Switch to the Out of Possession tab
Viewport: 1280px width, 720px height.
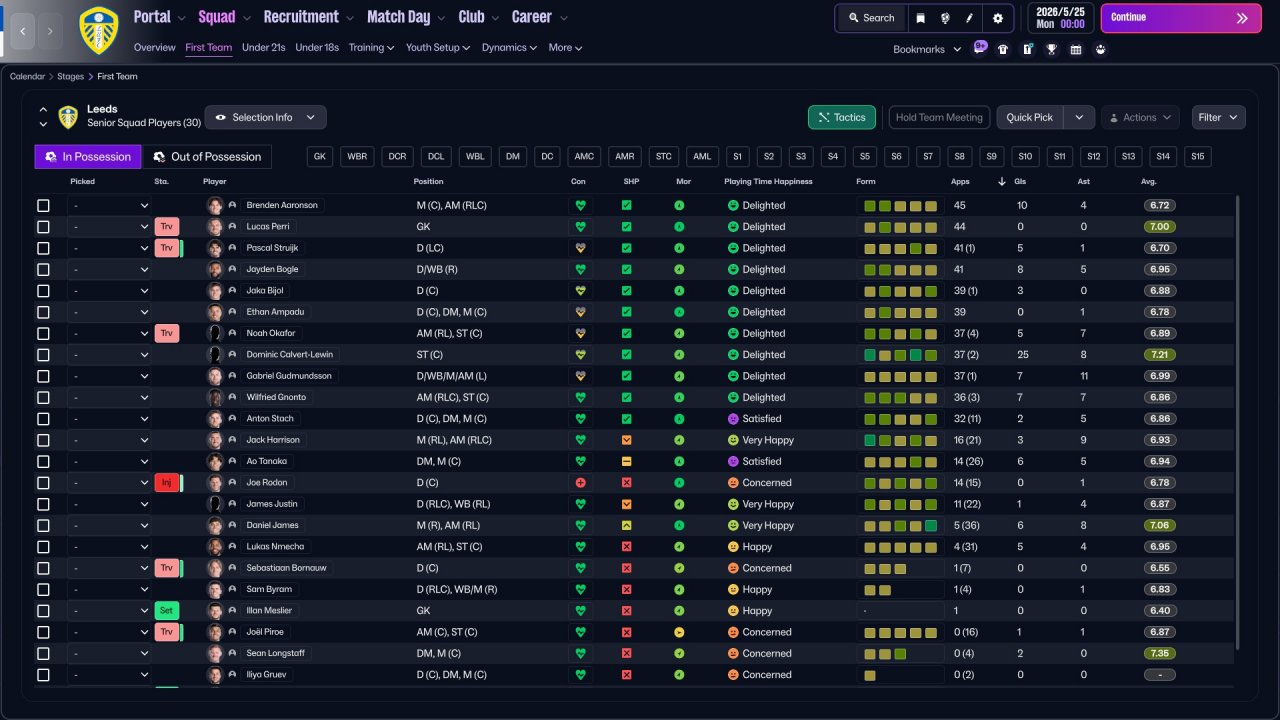(207, 157)
